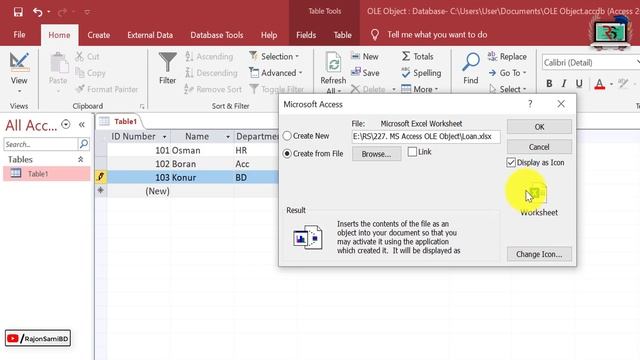Image resolution: width=640 pixels, height=360 pixels.
Task: Click the Ascending sort button
Action: [x=209, y=56]
